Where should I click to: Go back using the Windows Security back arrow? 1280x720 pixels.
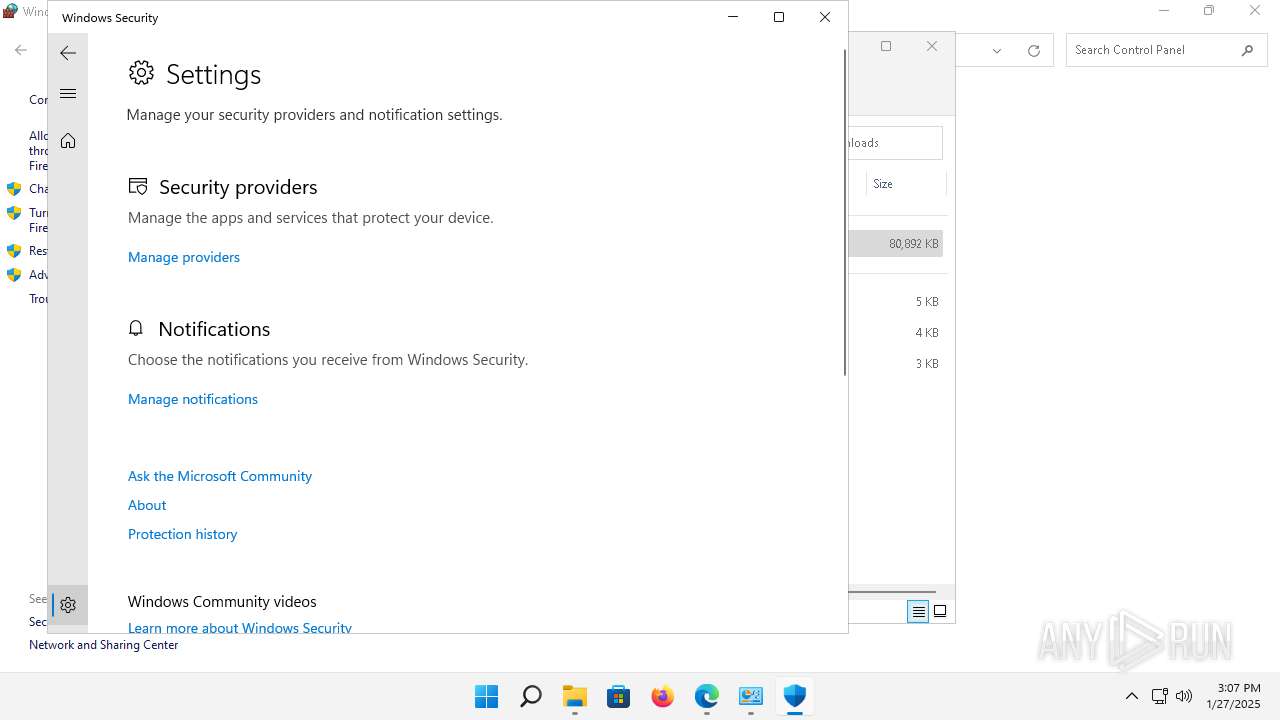click(x=68, y=53)
